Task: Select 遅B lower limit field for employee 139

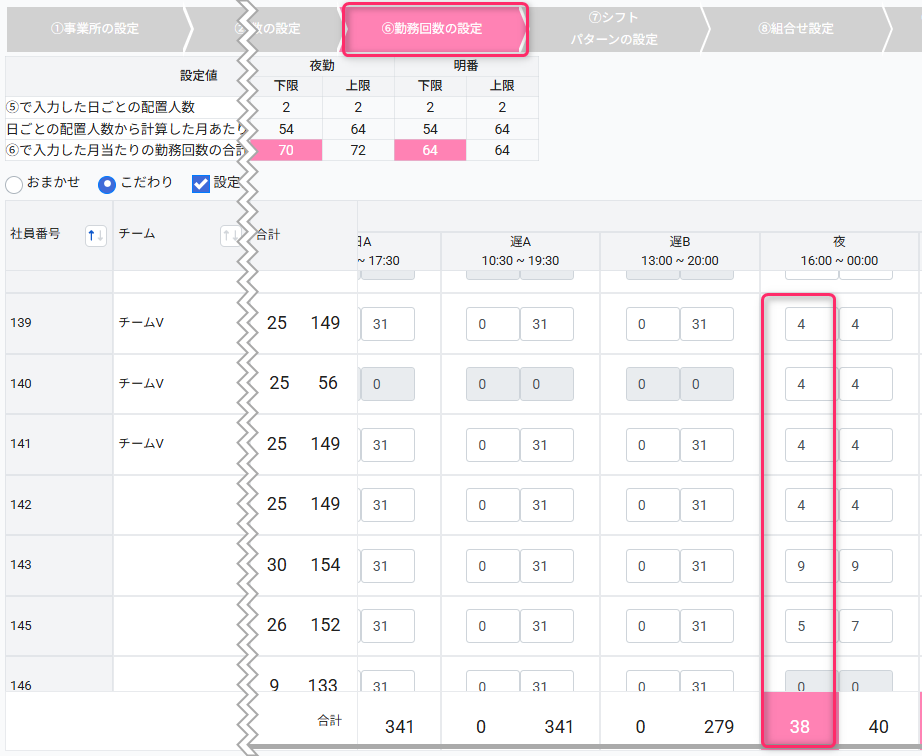Action: coord(653,324)
